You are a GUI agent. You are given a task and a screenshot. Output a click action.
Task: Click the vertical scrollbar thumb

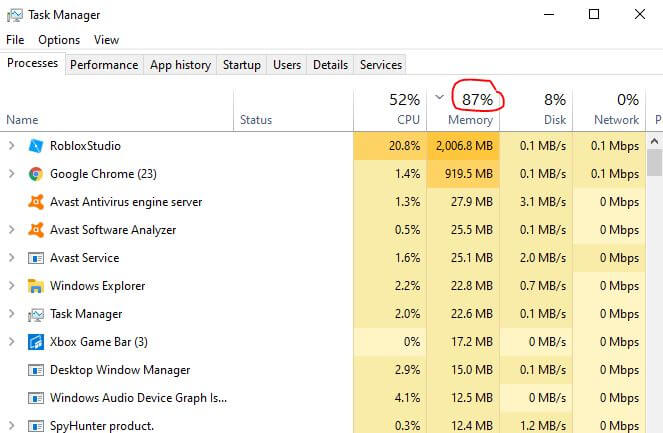[x=654, y=163]
